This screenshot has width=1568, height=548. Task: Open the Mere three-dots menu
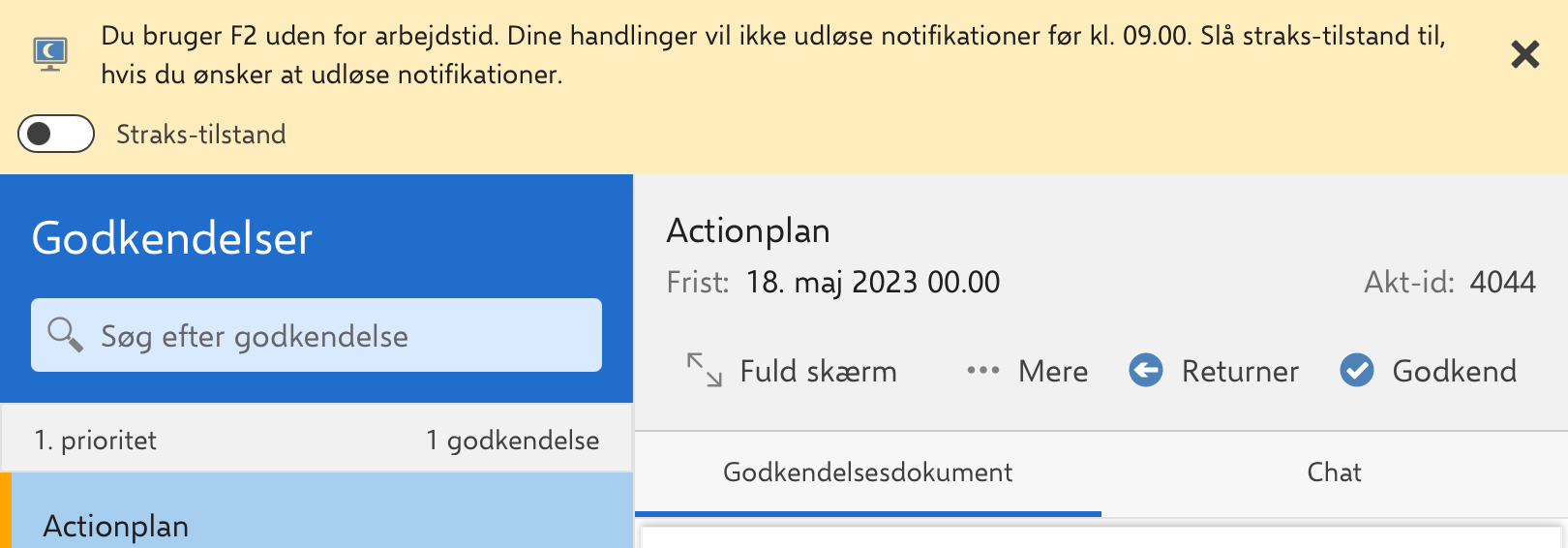coord(982,370)
